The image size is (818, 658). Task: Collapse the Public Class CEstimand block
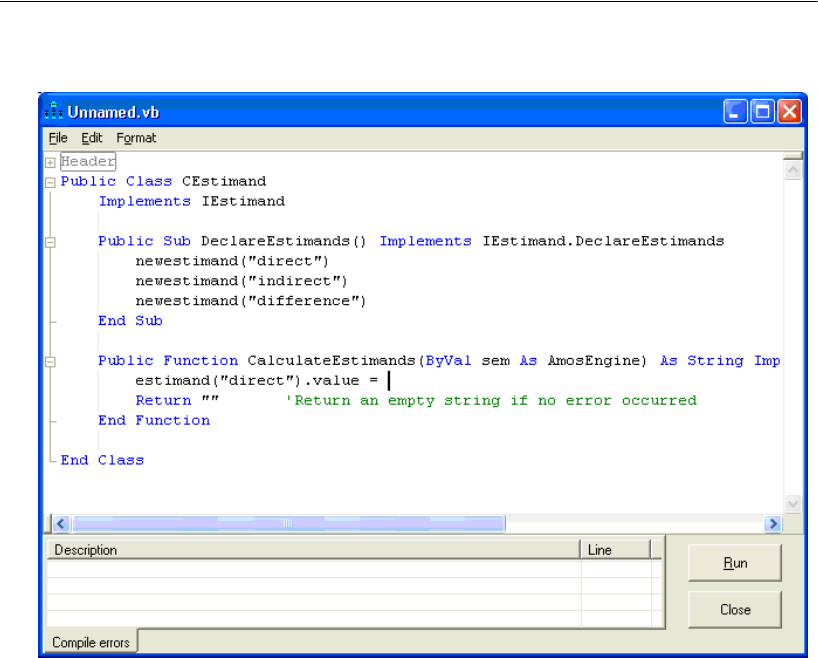click(x=50, y=183)
